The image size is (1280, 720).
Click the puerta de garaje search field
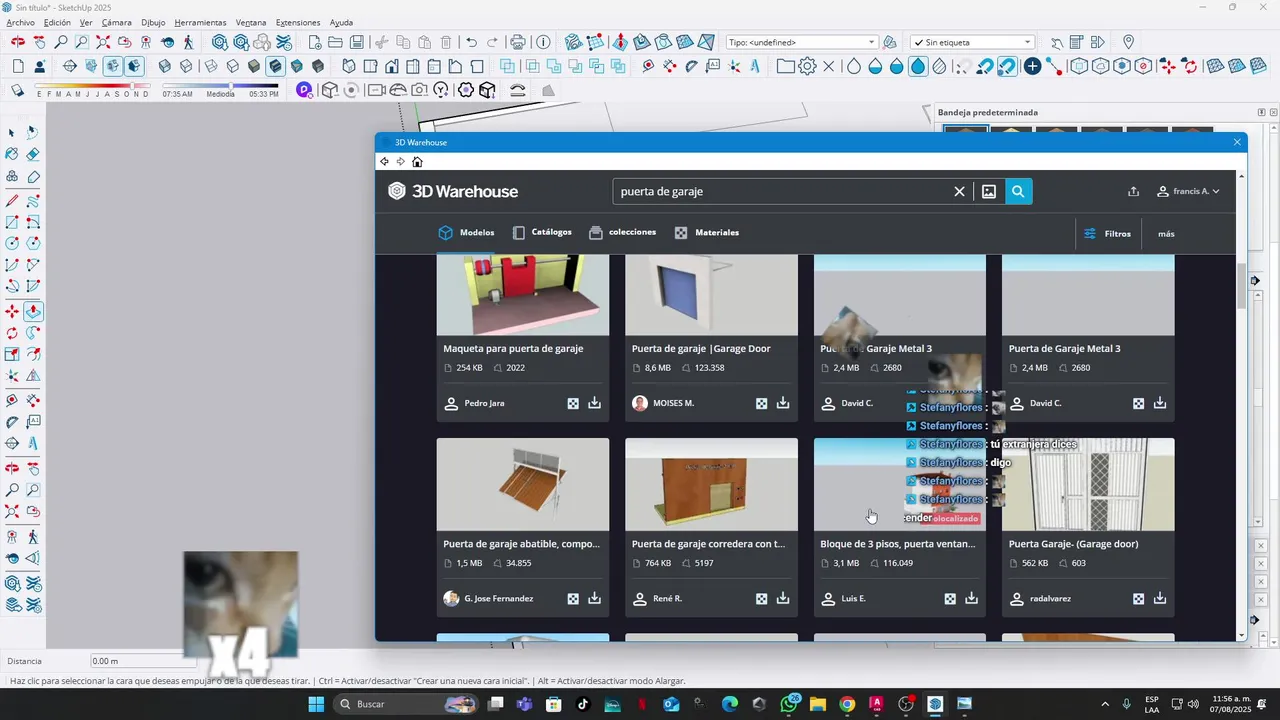pyautogui.click(x=783, y=191)
